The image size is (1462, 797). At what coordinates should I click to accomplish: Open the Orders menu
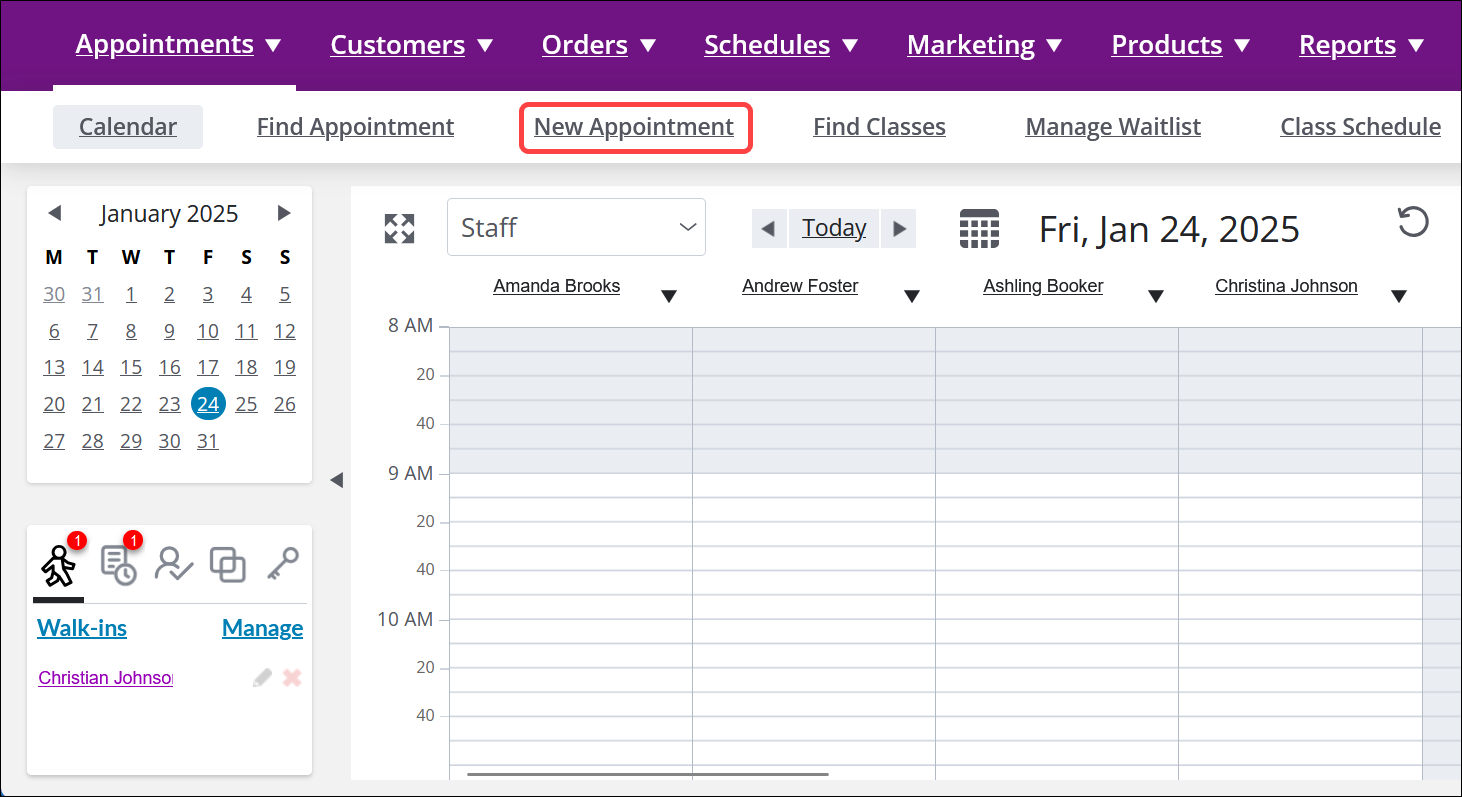point(599,45)
